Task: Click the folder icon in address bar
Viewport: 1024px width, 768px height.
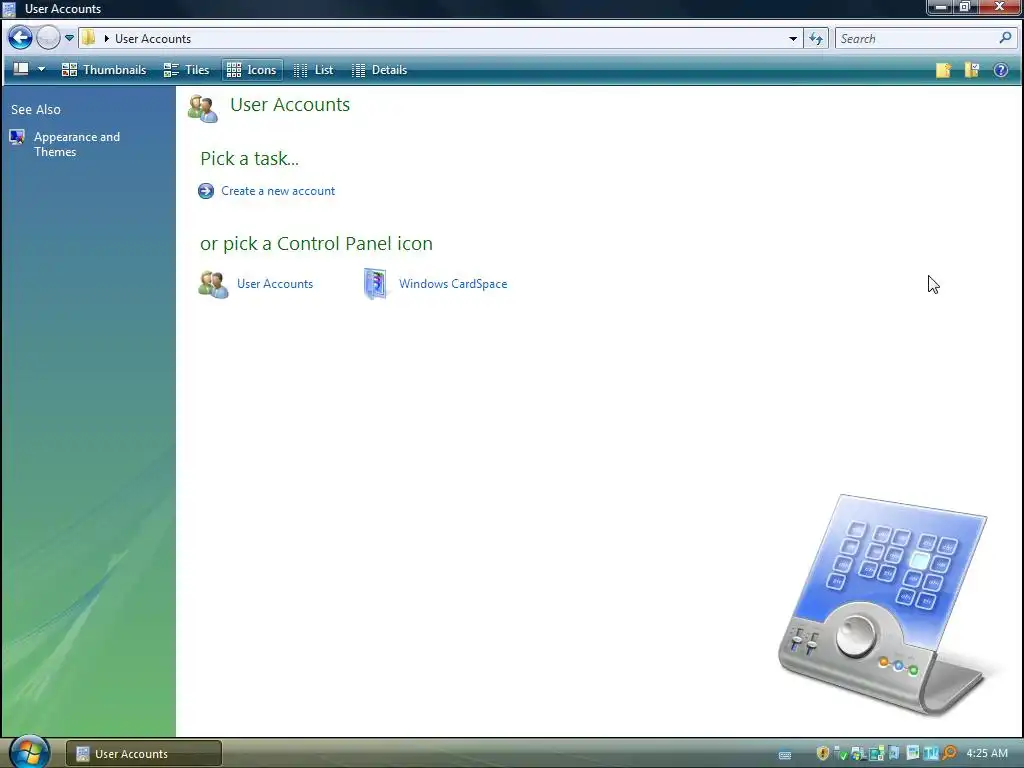Action: (89, 38)
